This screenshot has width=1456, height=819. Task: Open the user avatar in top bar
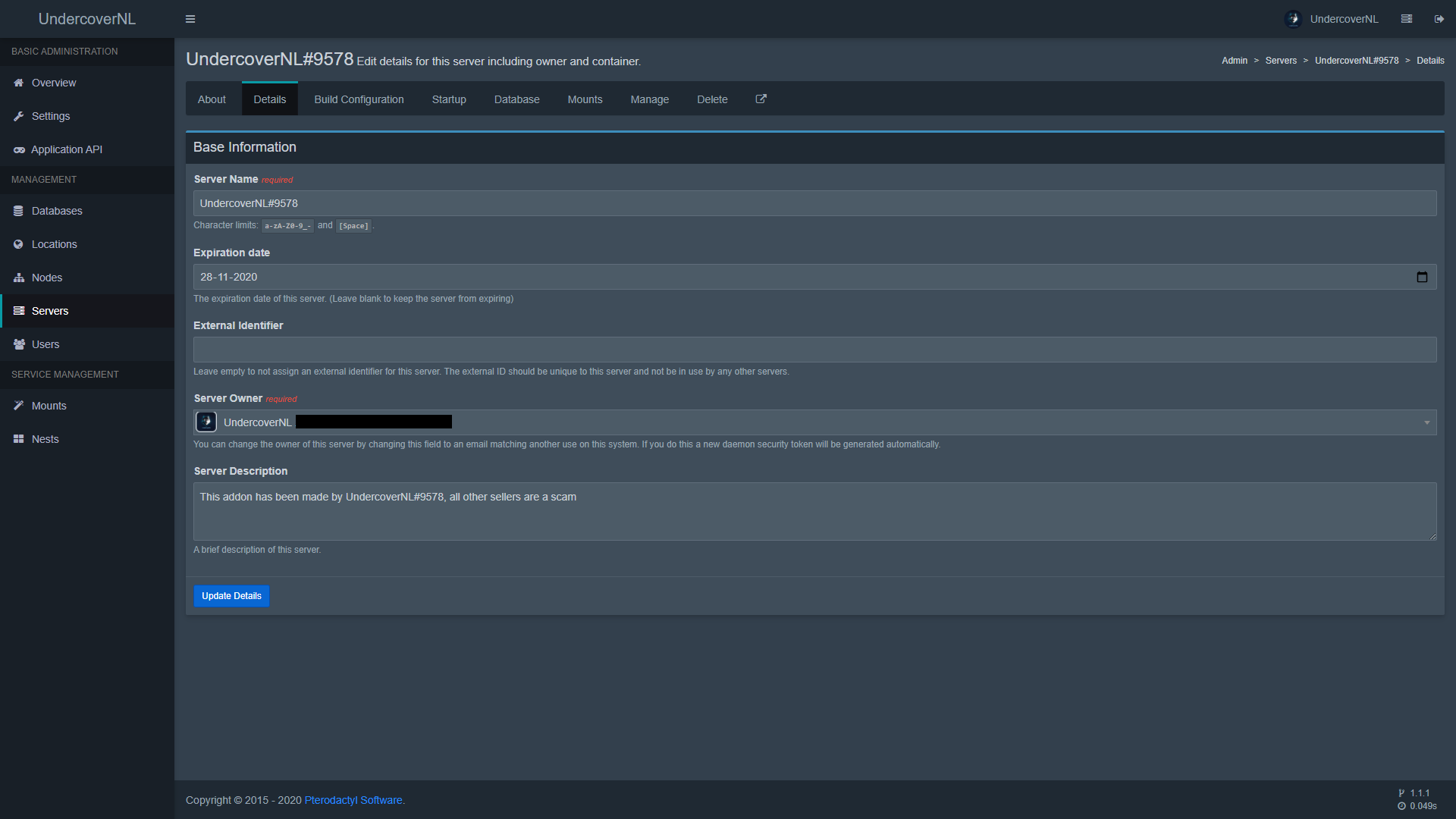pos(1293,19)
